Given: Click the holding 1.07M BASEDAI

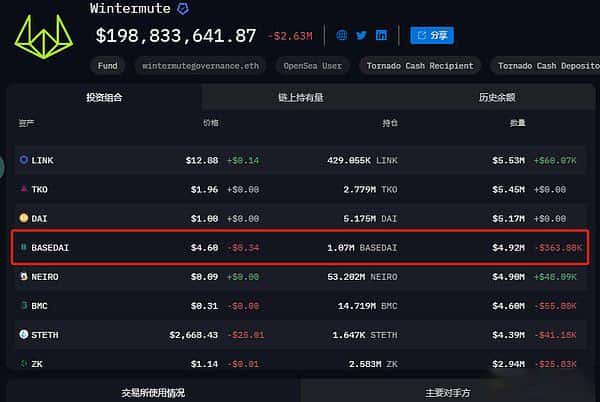Looking at the screenshot, I should tap(362, 247).
